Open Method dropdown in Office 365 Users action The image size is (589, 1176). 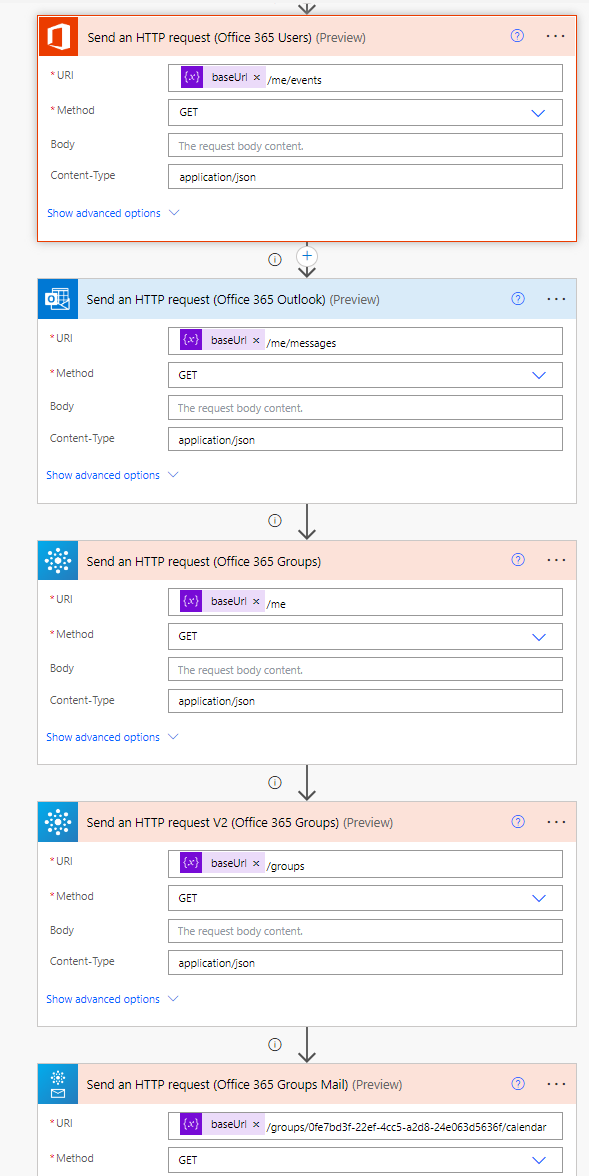tap(366, 113)
